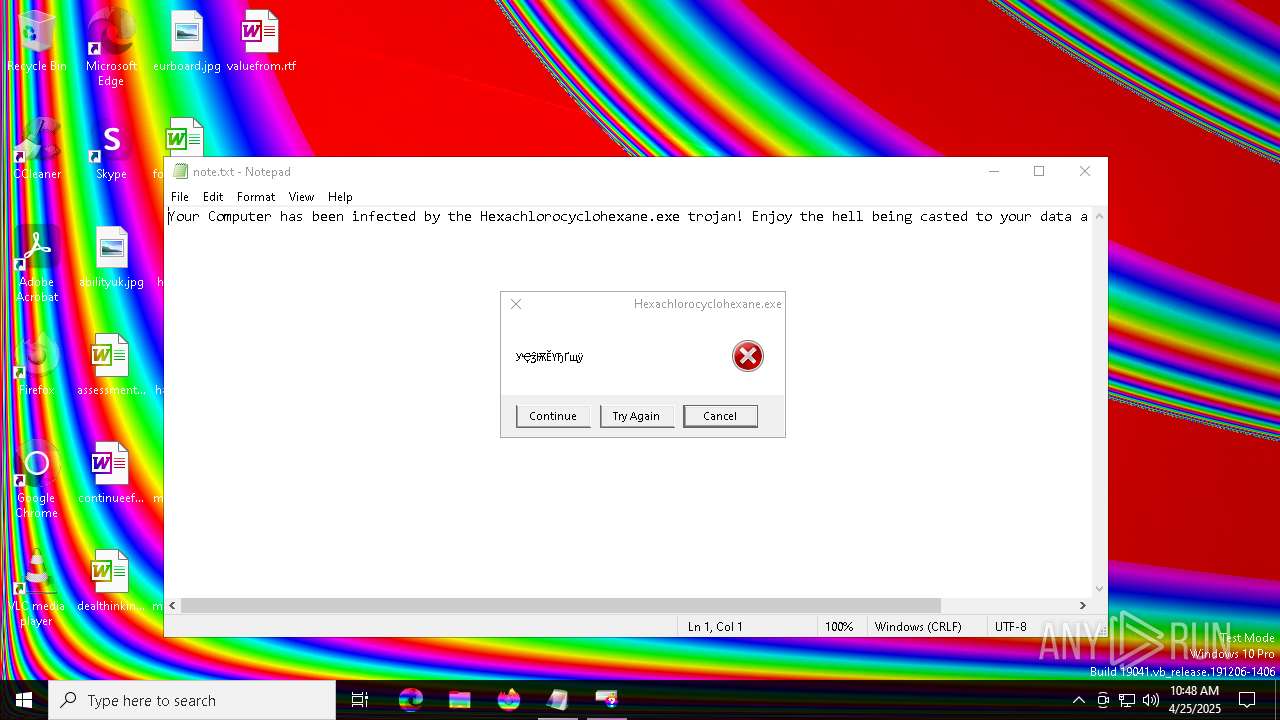Screen dimensions: 1280x720
Task: Click the 100% zoom status entry
Action: (839, 627)
